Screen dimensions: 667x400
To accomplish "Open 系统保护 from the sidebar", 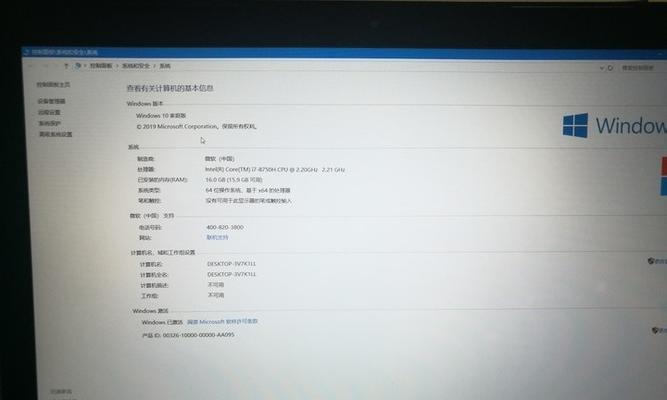I will pos(50,123).
